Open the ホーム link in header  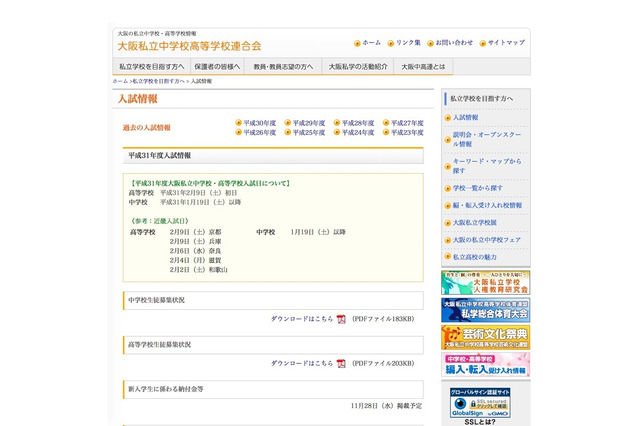point(371,43)
